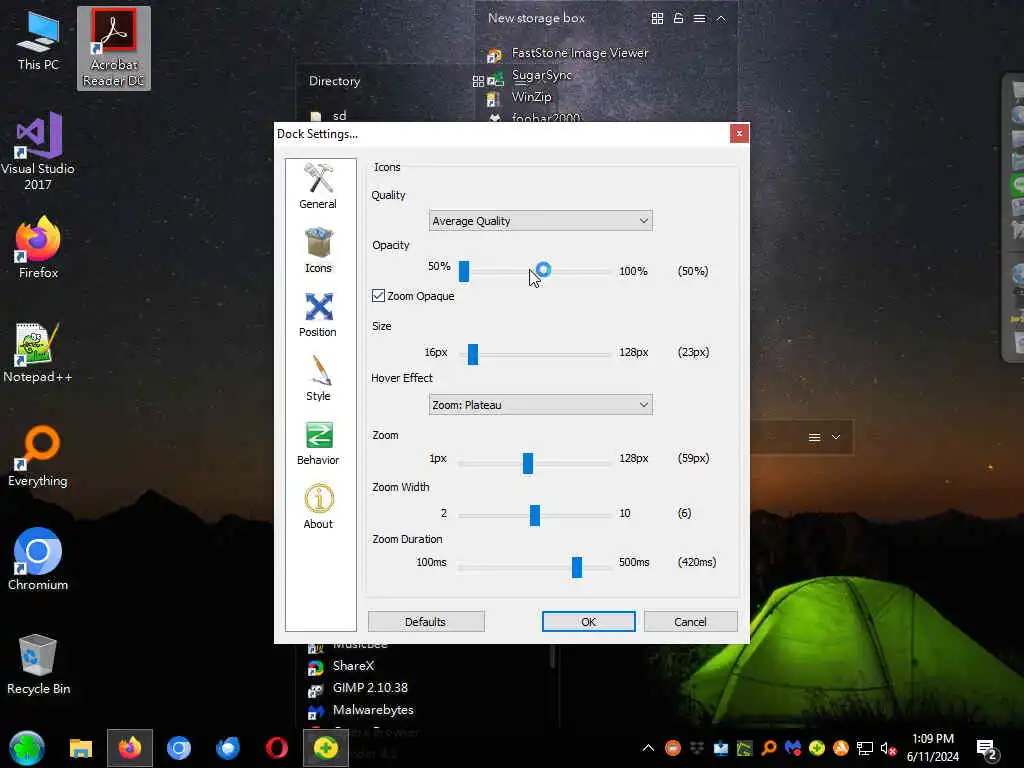Select the Recycle Bin desktop icon
The width and height of the screenshot is (1024, 768).
(38, 665)
